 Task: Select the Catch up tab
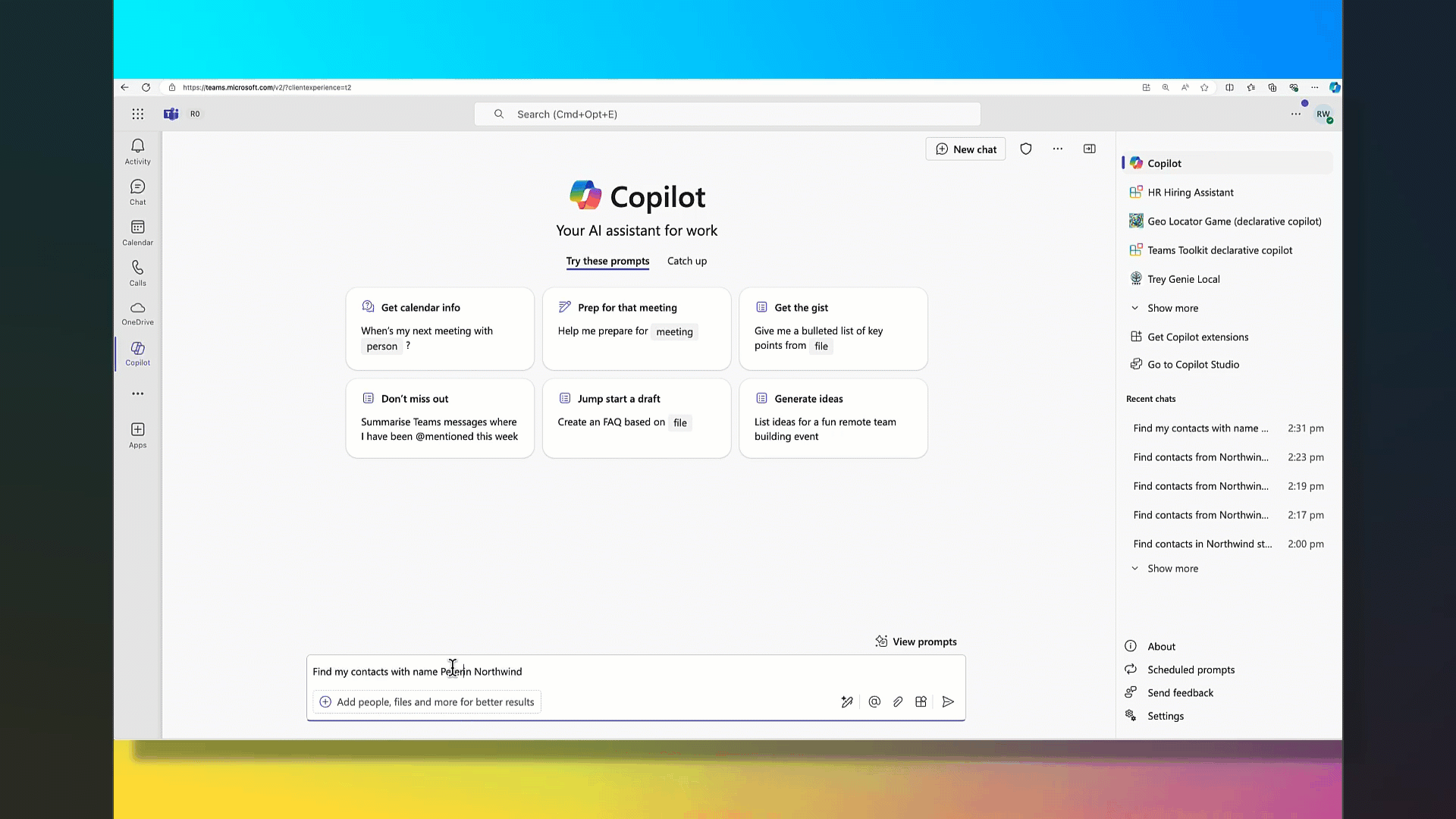point(687,261)
